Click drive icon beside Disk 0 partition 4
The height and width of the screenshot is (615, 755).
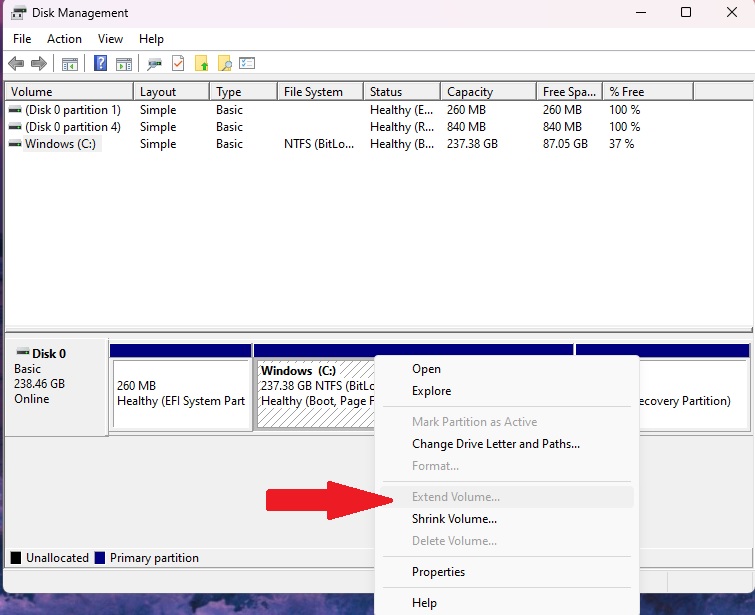point(15,127)
